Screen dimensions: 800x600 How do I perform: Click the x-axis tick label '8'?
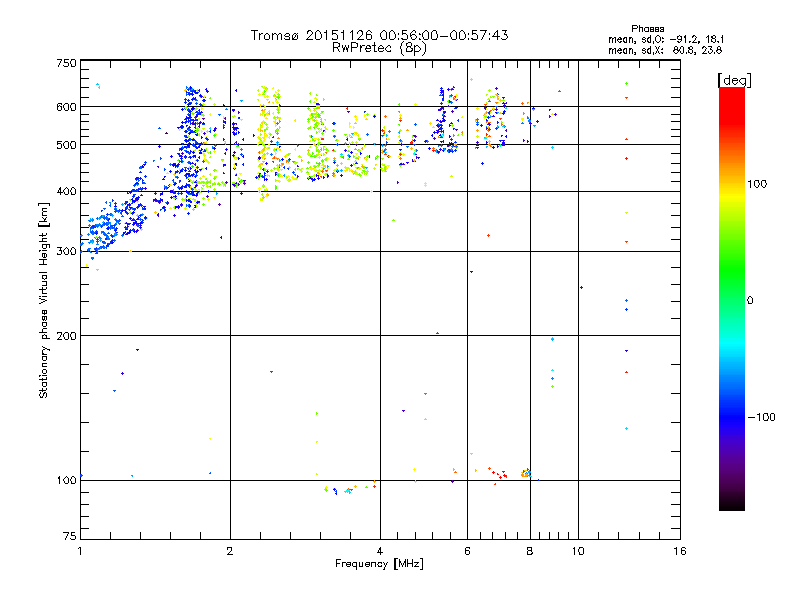(x=530, y=551)
